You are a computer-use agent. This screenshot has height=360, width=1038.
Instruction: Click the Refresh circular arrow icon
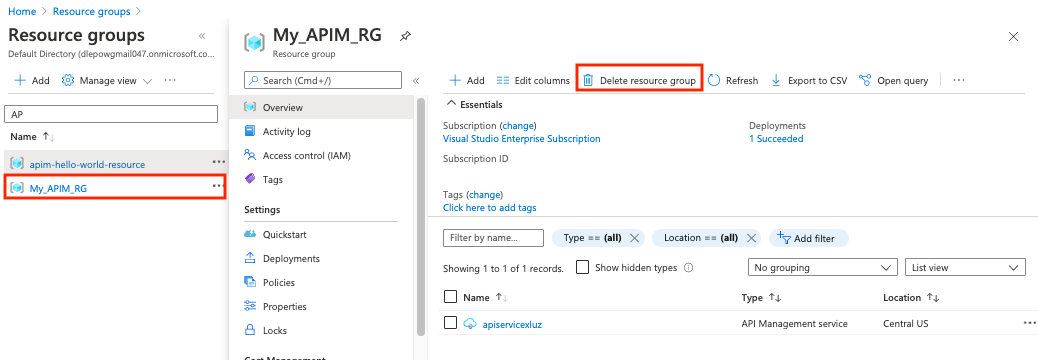coord(714,80)
